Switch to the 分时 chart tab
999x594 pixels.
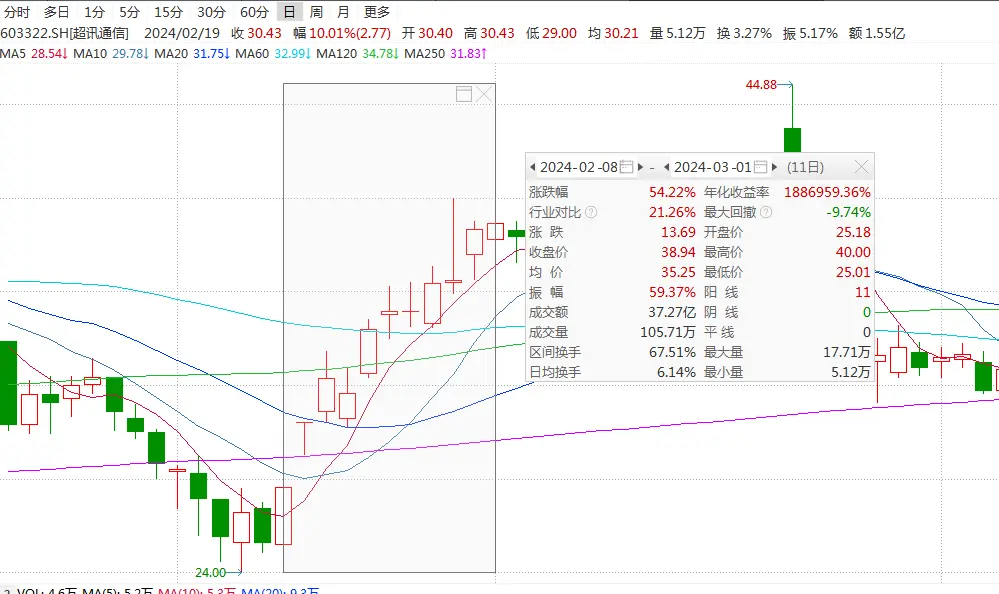coord(17,12)
